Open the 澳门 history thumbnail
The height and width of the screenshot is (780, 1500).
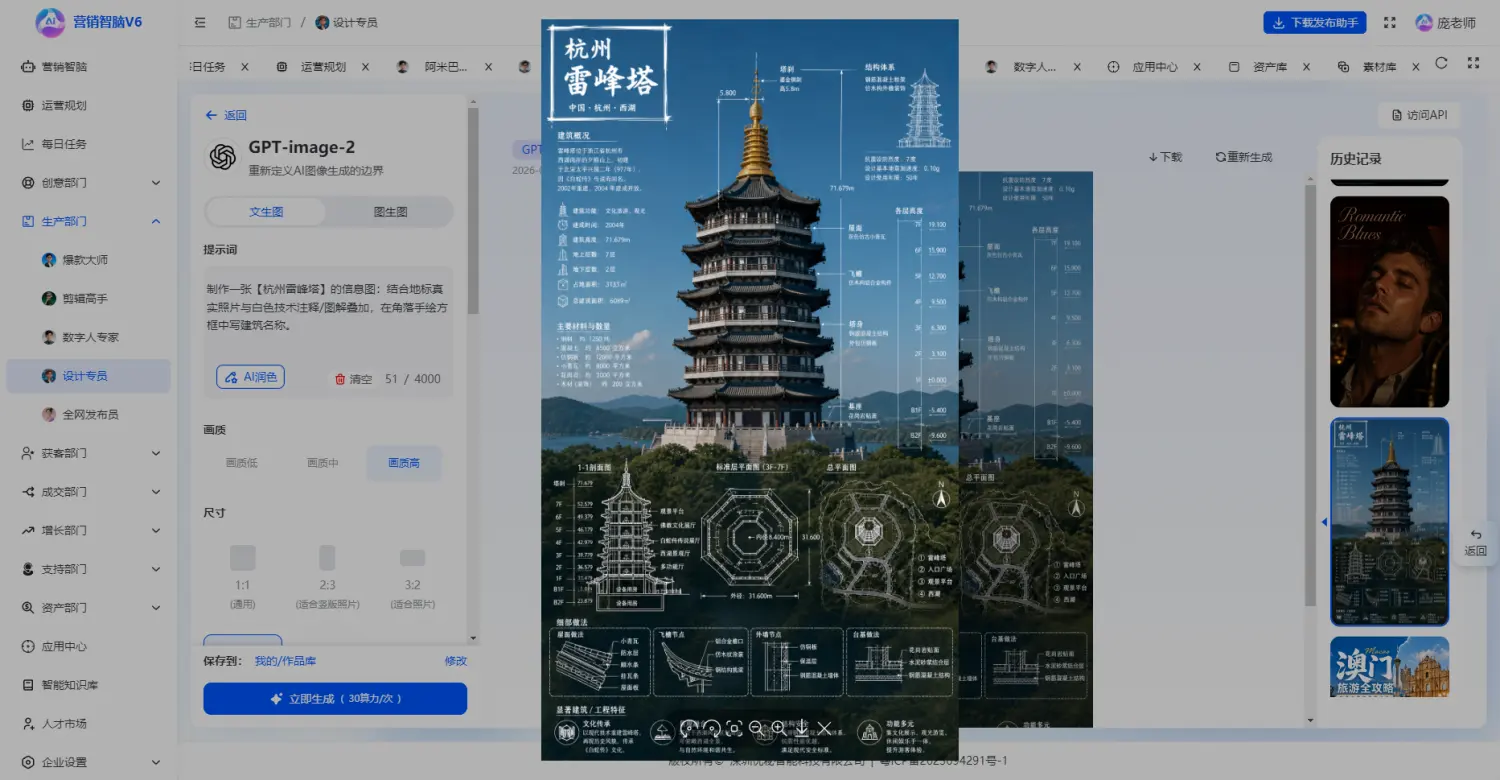[x=1389, y=667]
